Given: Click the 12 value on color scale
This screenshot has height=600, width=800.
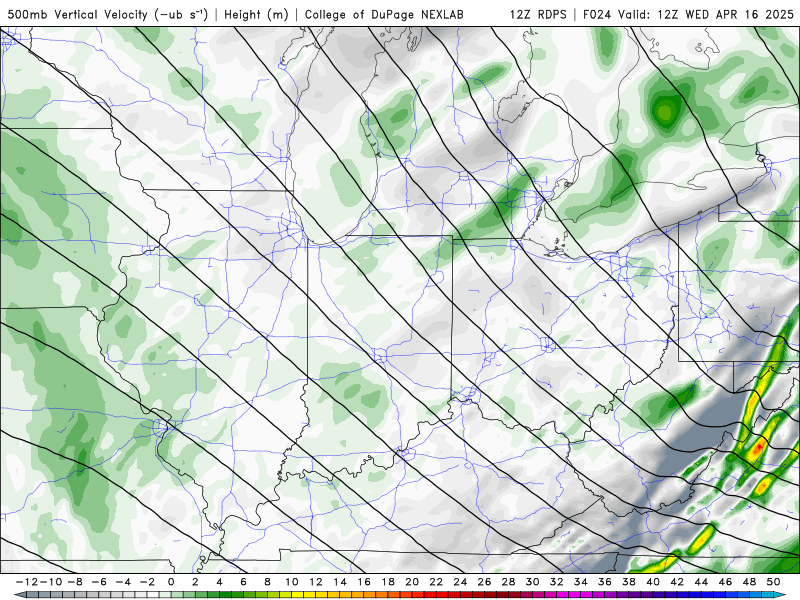Looking at the screenshot, I should [316, 582].
